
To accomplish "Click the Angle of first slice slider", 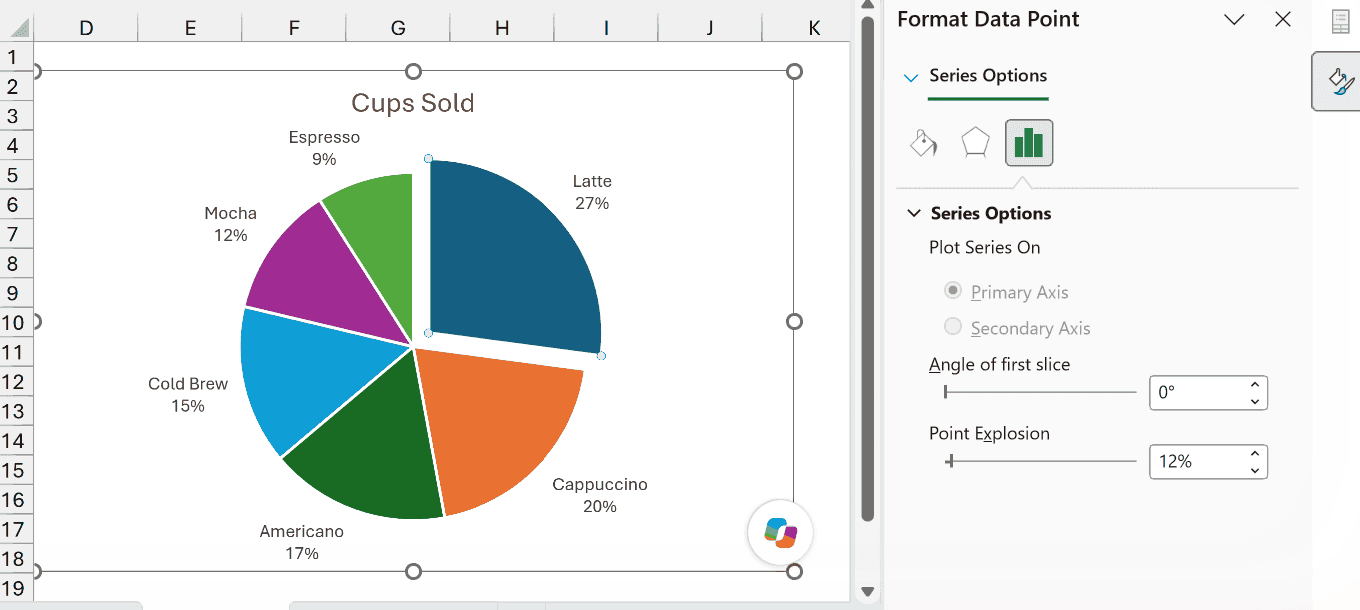I will coord(1040,392).
